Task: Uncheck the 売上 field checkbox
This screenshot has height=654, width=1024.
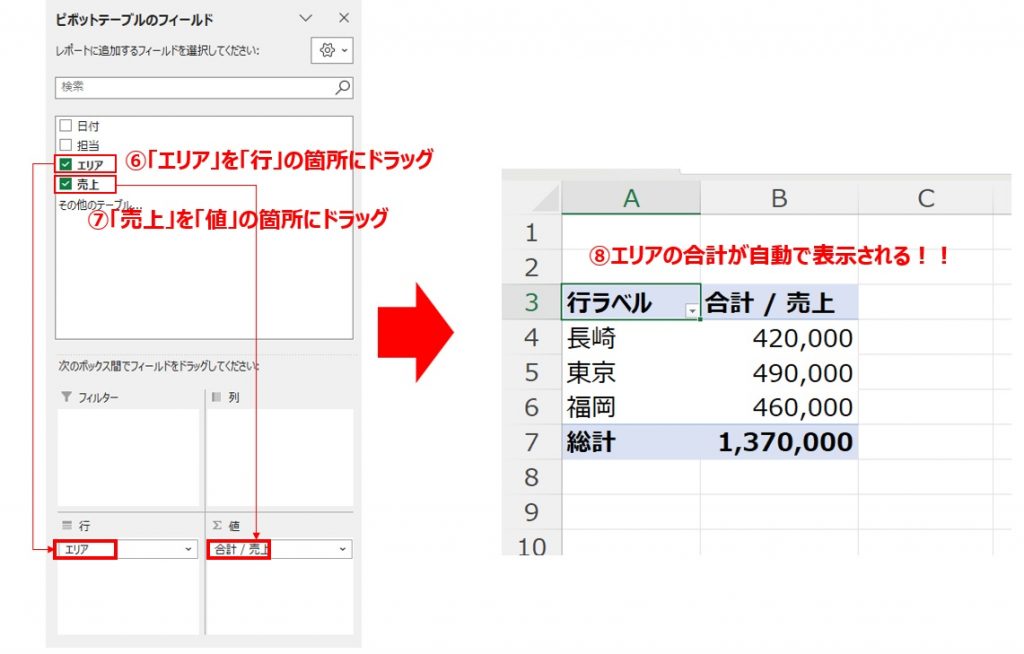Action: [66, 184]
